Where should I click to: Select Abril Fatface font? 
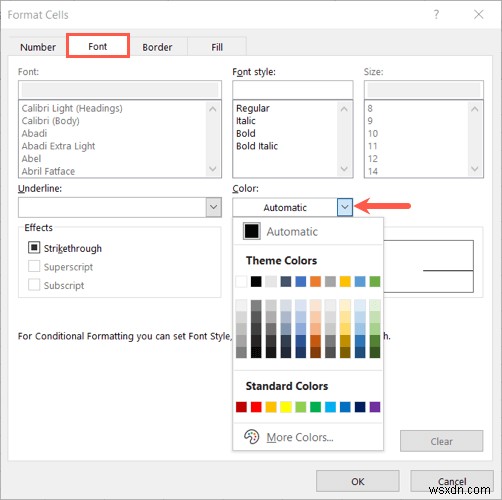(x=48, y=171)
